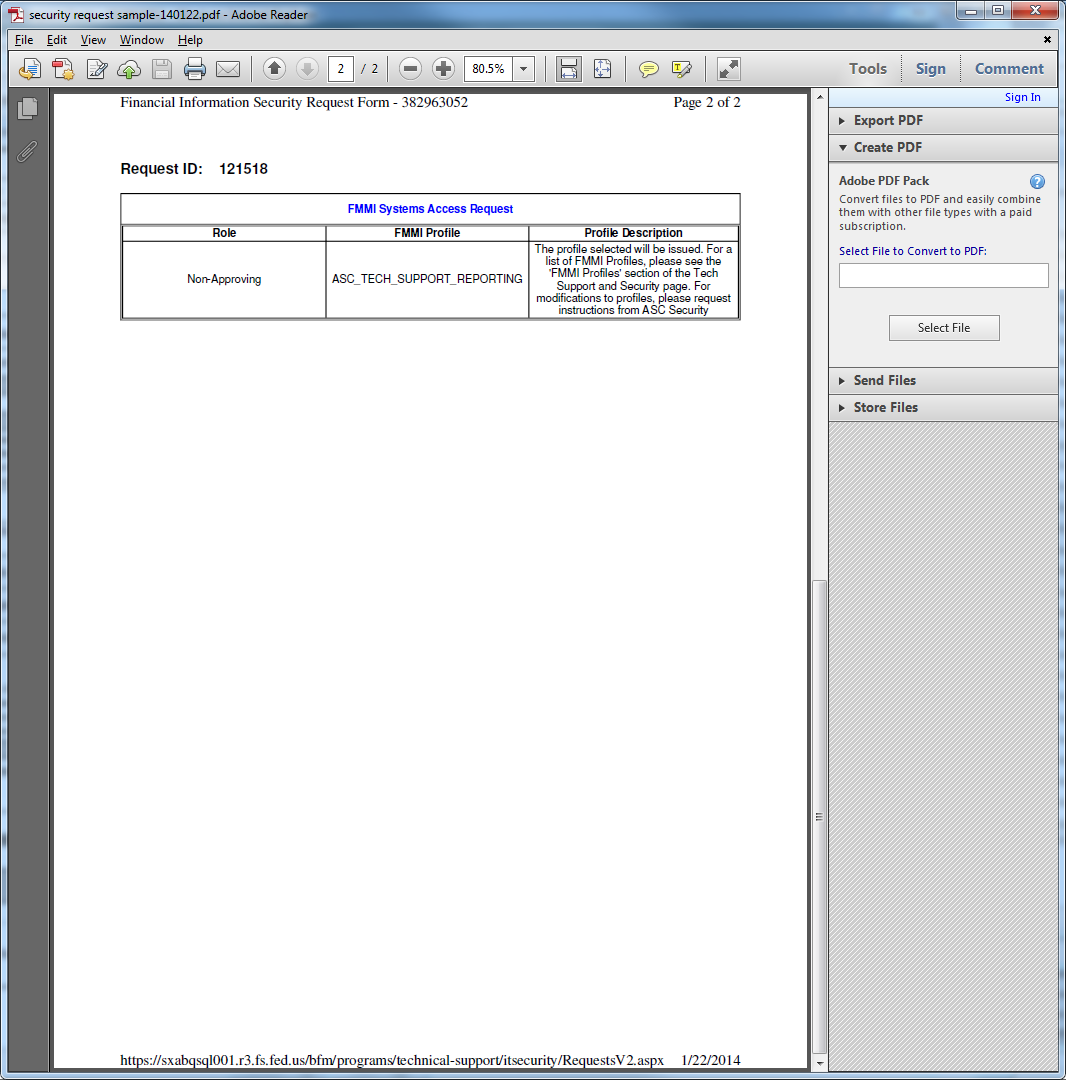Click the Save (floppy disk) icon
This screenshot has width=1066, height=1080.
point(162,69)
